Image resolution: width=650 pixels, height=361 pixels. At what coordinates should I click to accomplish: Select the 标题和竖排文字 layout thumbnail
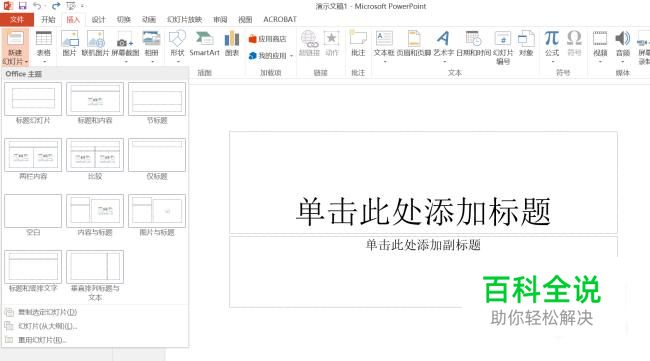[33, 267]
